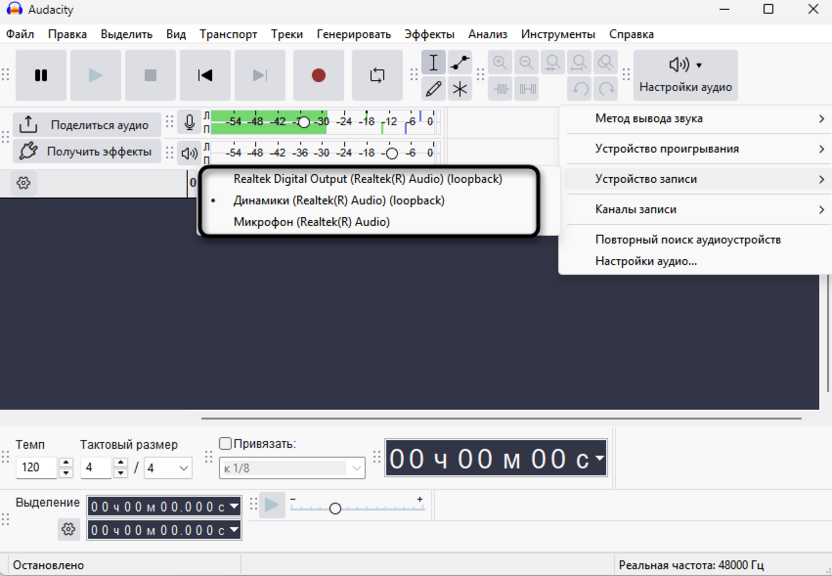The height and width of the screenshot is (576, 832).
Task: Click the Pause playback button
Action: (40, 75)
